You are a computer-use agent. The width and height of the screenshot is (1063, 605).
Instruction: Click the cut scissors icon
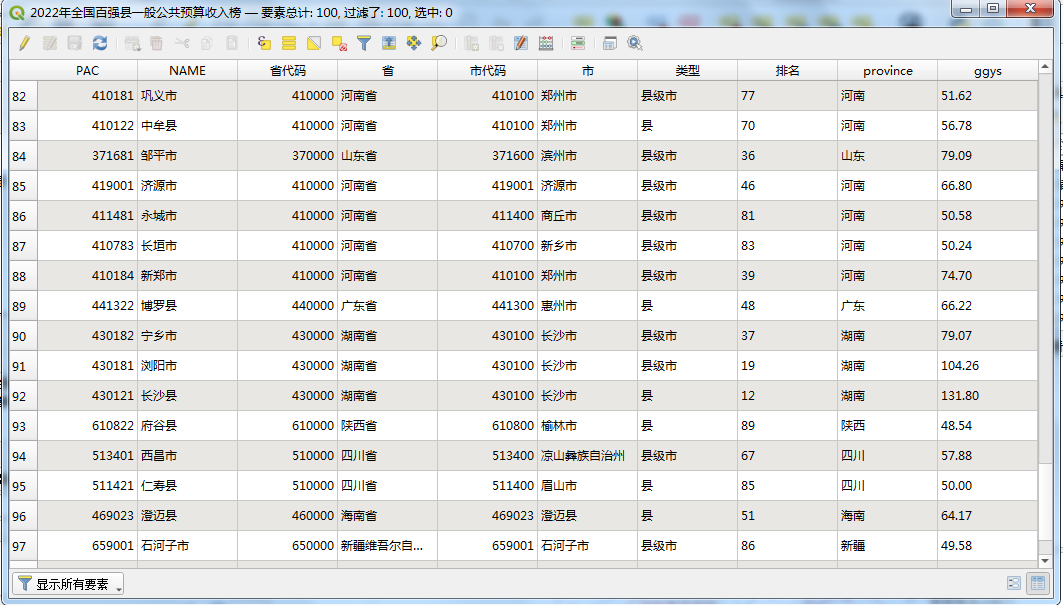[182, 43]
